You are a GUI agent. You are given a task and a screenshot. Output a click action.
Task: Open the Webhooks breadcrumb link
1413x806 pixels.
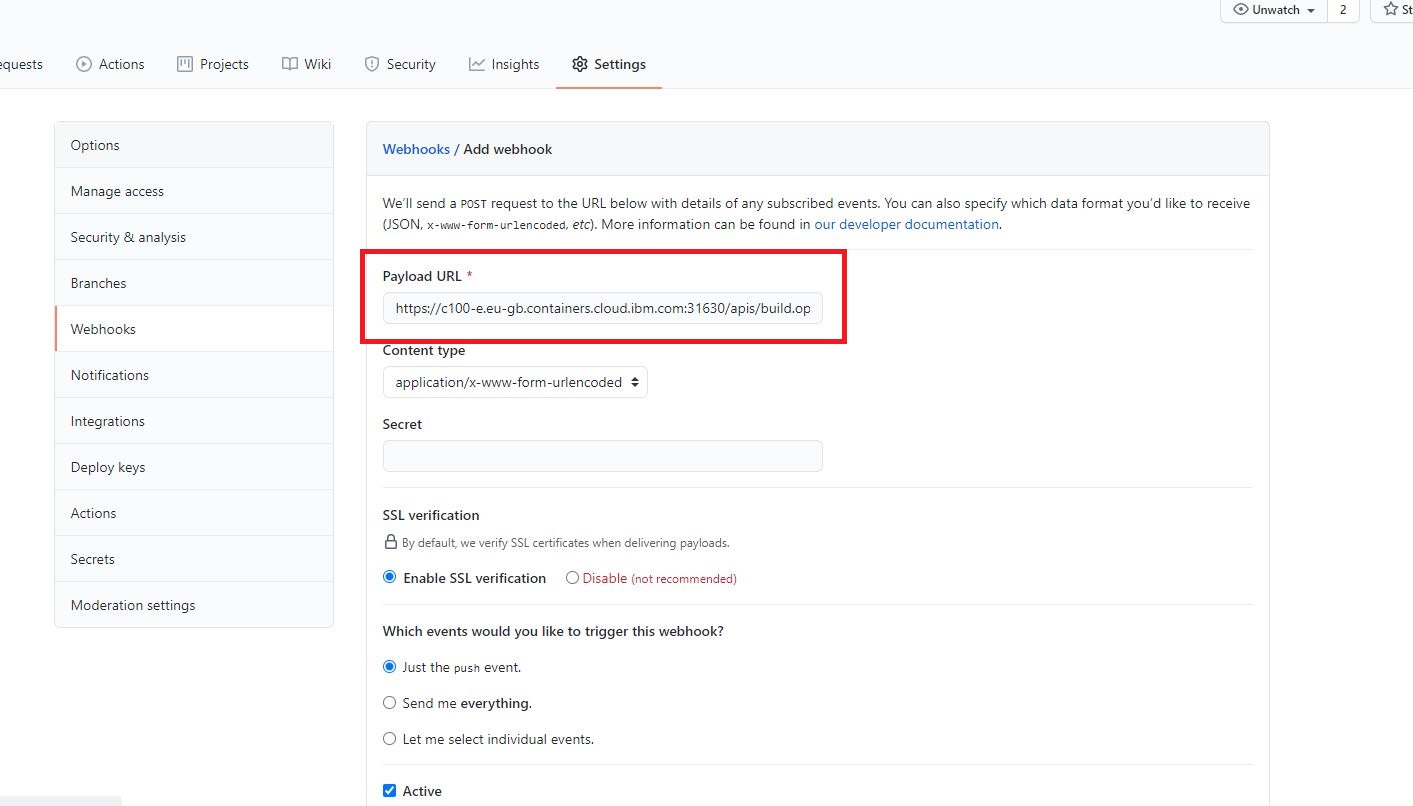click(416, 148)
